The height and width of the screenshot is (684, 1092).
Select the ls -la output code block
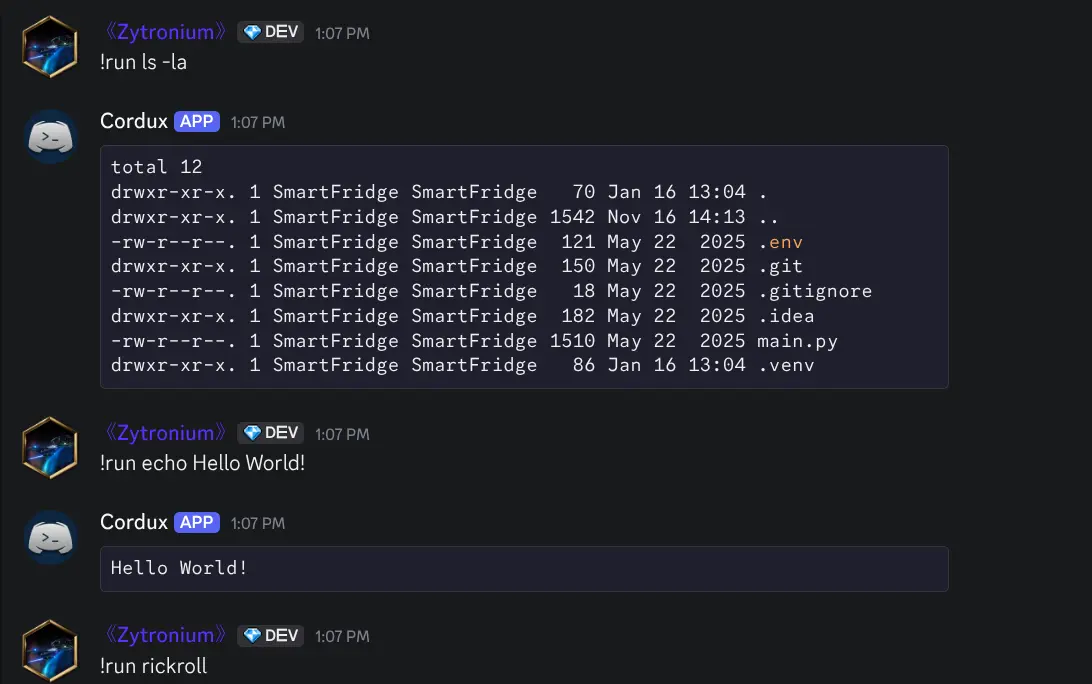(524, 266)
